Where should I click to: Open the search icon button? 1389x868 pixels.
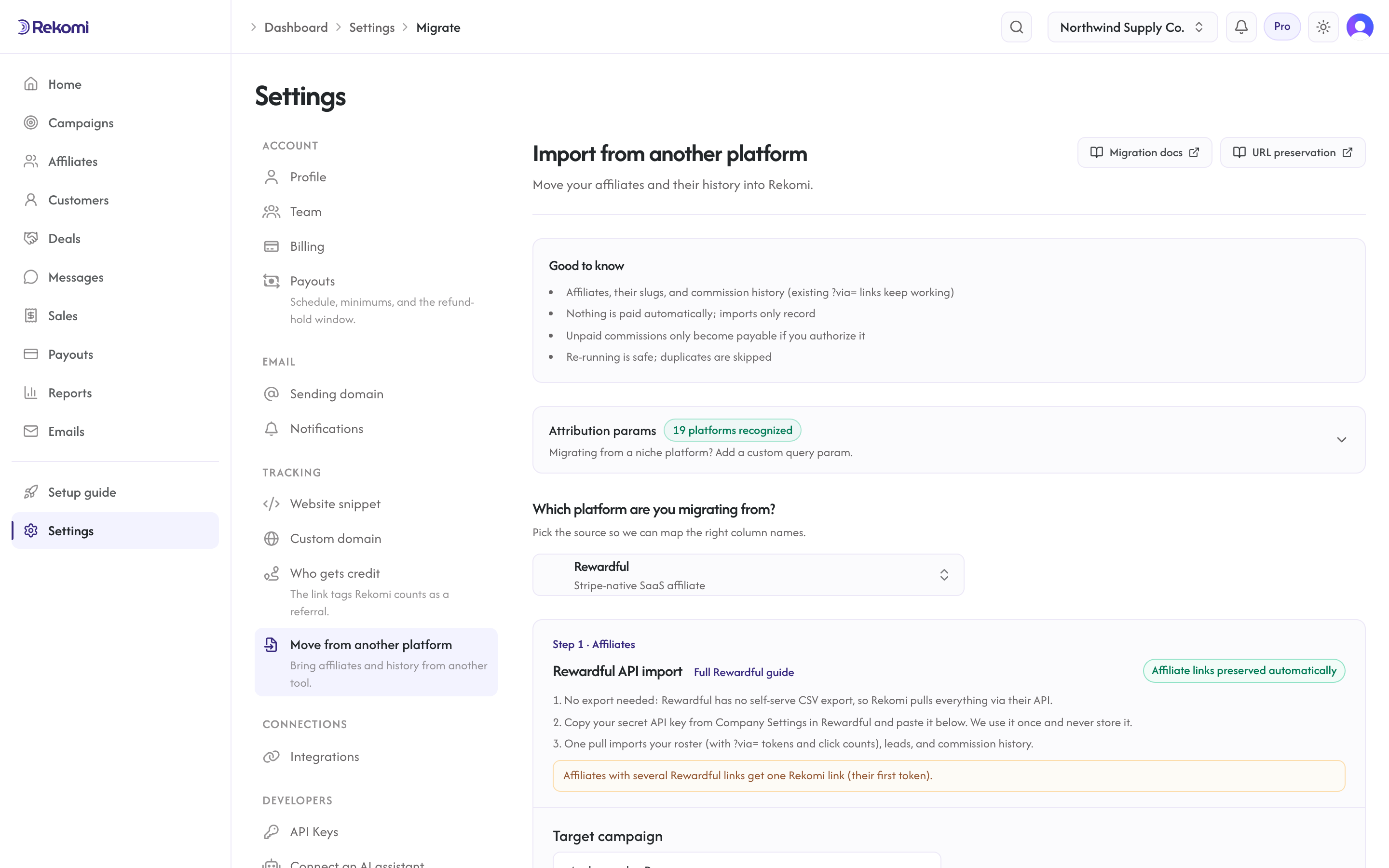click(x=1017, y=27)
